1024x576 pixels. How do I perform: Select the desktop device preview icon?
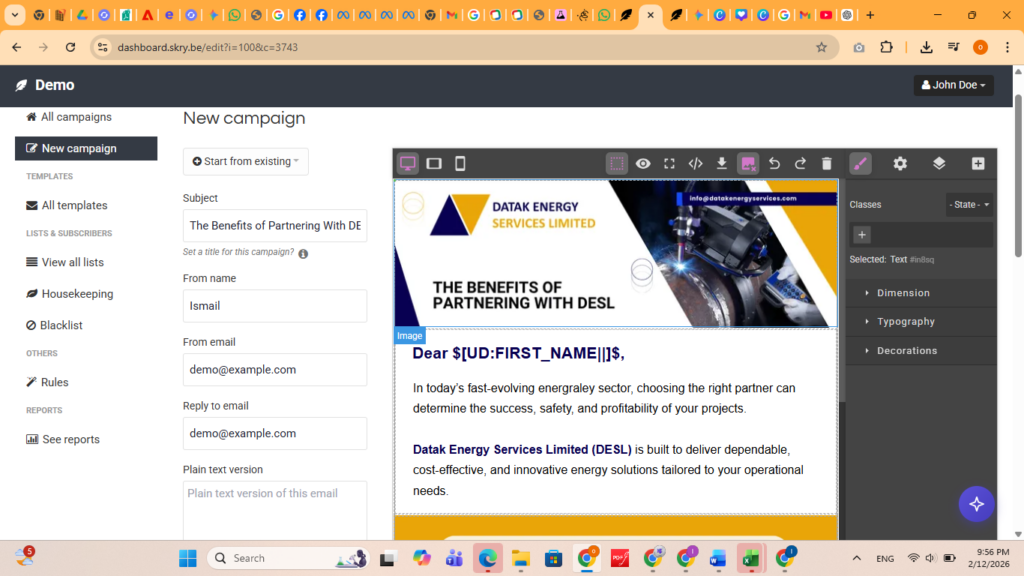408,163
